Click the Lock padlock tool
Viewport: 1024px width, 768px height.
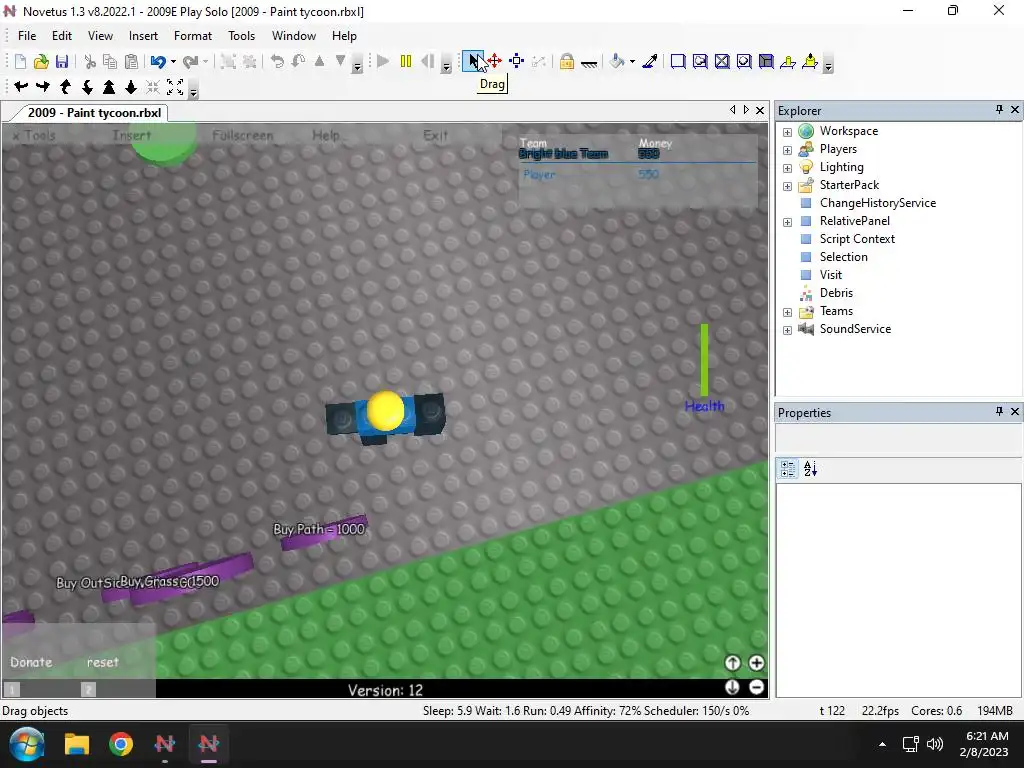[x=566, y=61]
